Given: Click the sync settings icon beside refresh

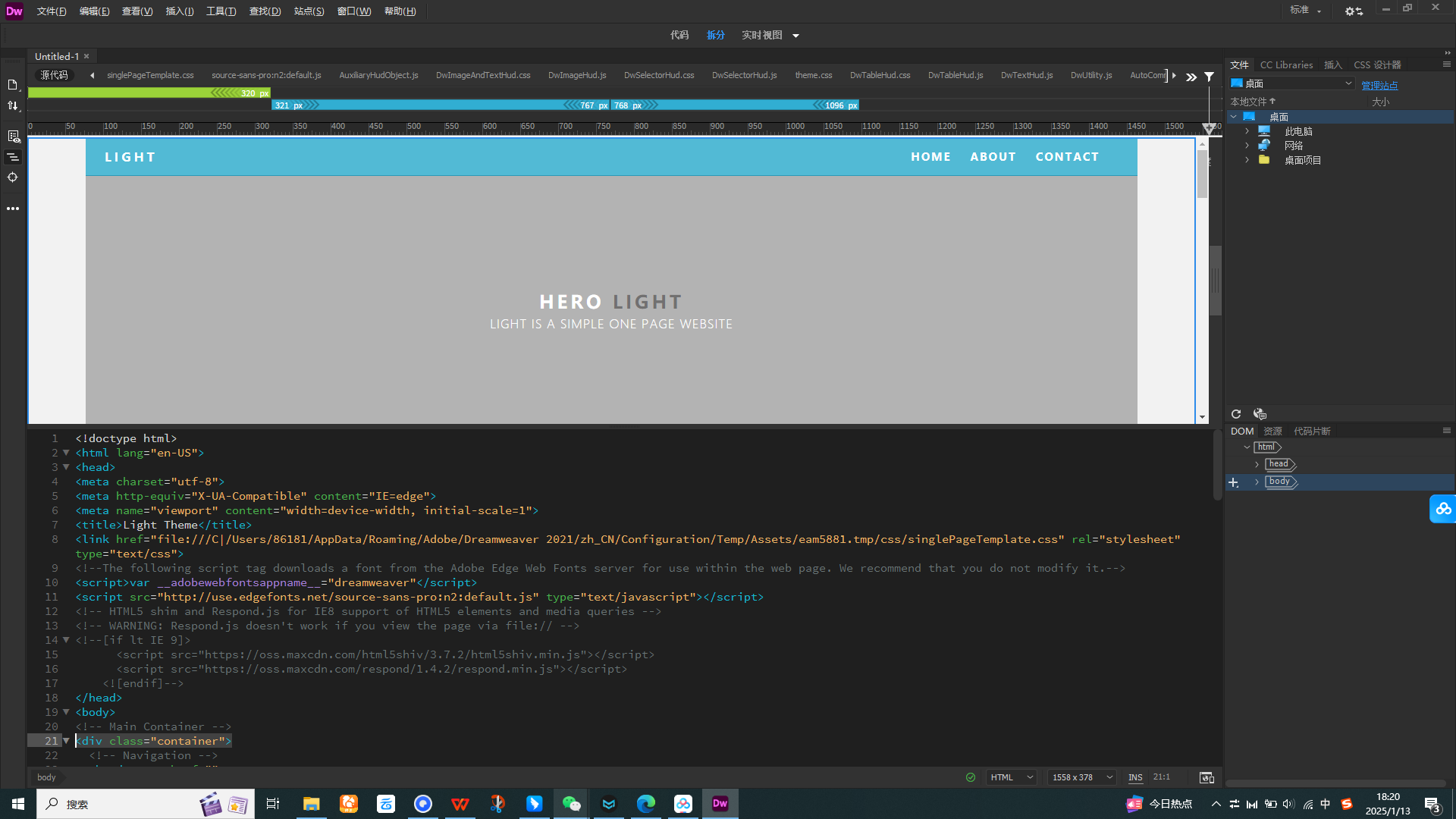Looking at the screenshot, I should pyautogui.click(x=1260, y=414).
